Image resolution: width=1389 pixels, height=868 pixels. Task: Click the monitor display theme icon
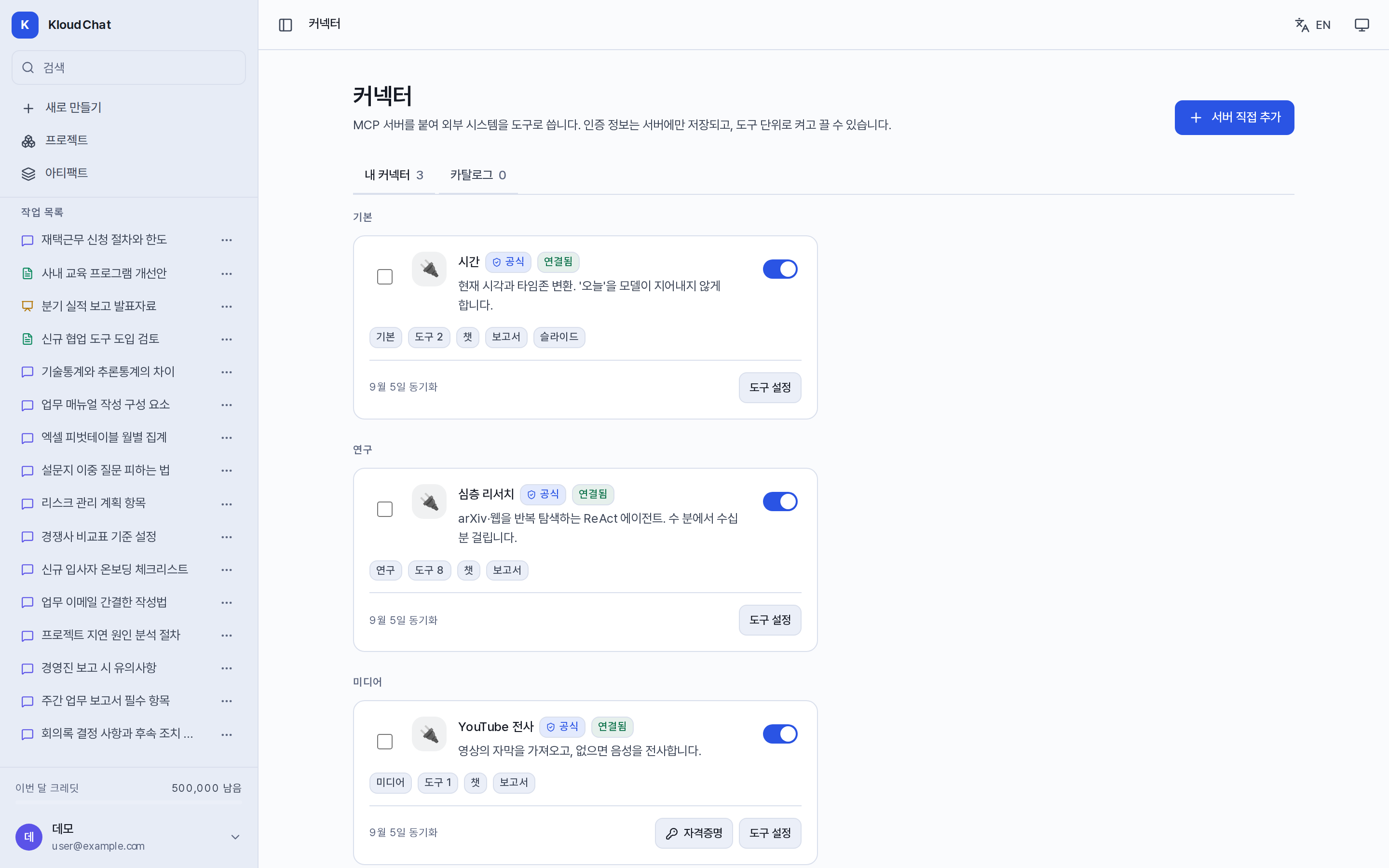pos(1362,25)
